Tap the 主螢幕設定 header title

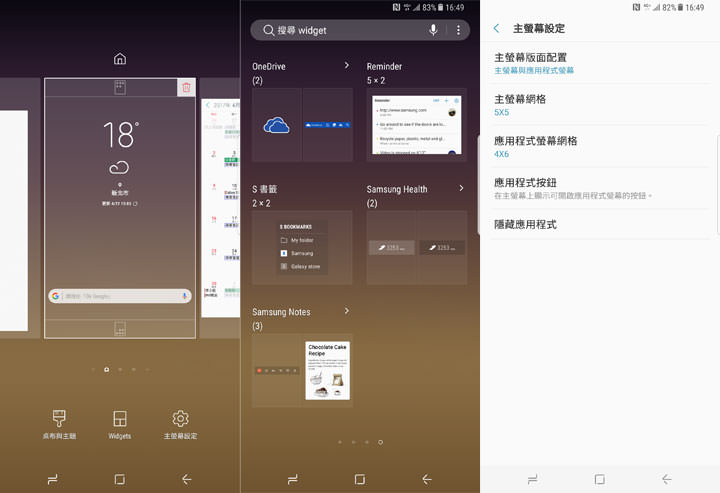coord(539,28)
